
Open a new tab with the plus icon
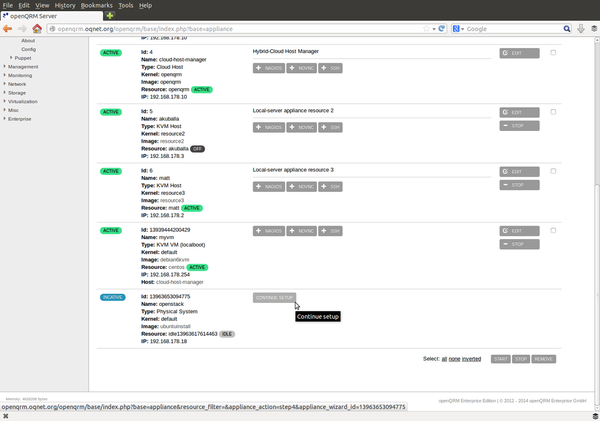(x=110, y=16)
